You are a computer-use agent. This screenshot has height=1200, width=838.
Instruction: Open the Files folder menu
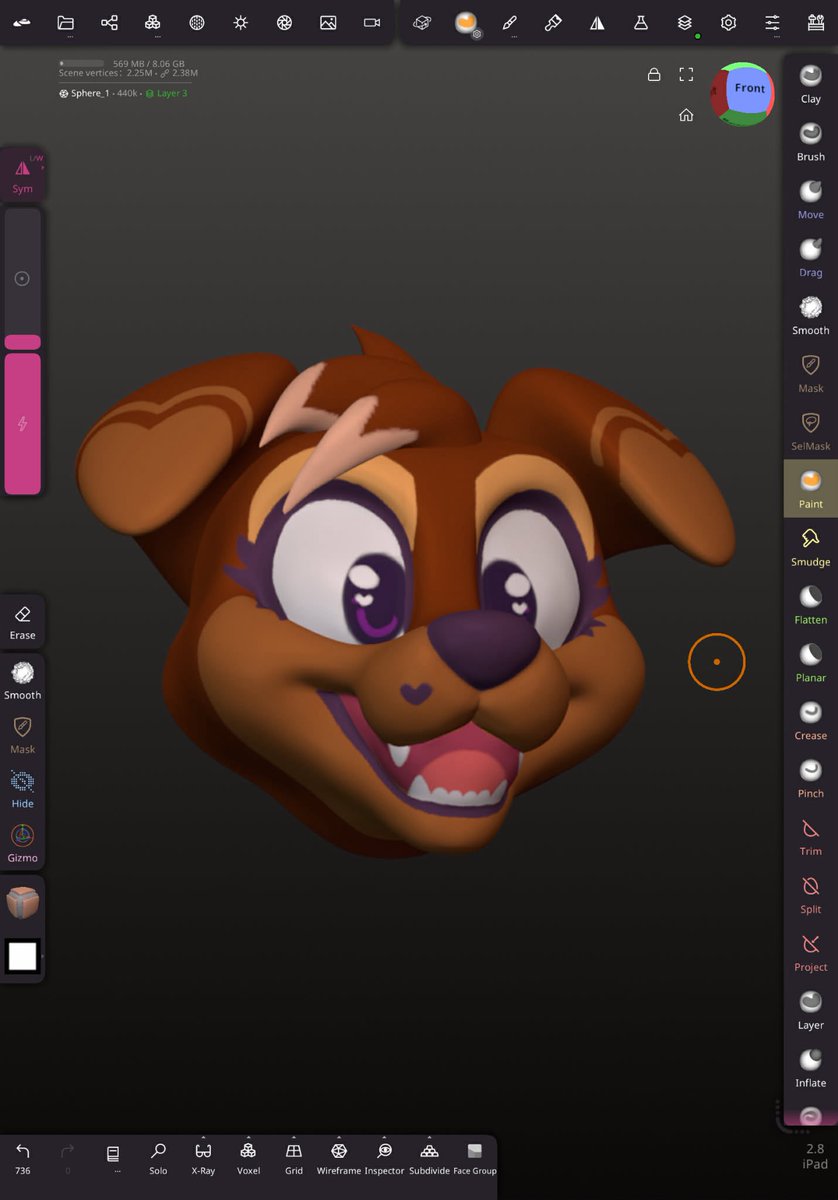coord(65,22)
